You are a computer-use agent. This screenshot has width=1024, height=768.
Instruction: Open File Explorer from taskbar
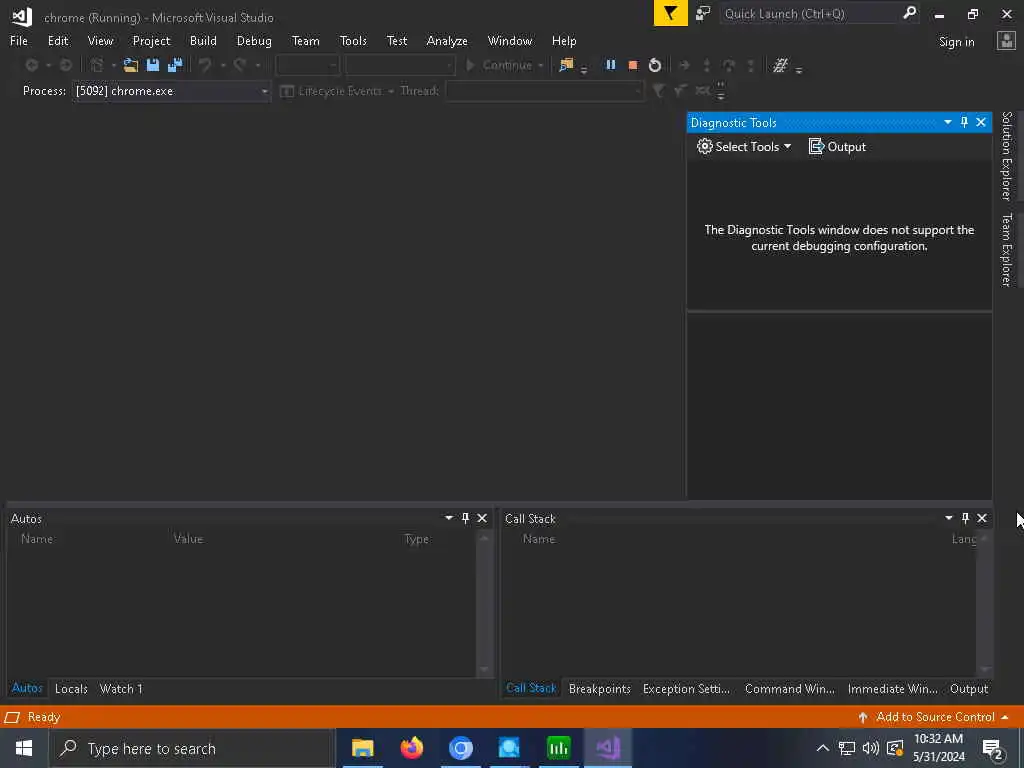click(x=362, y=748)
